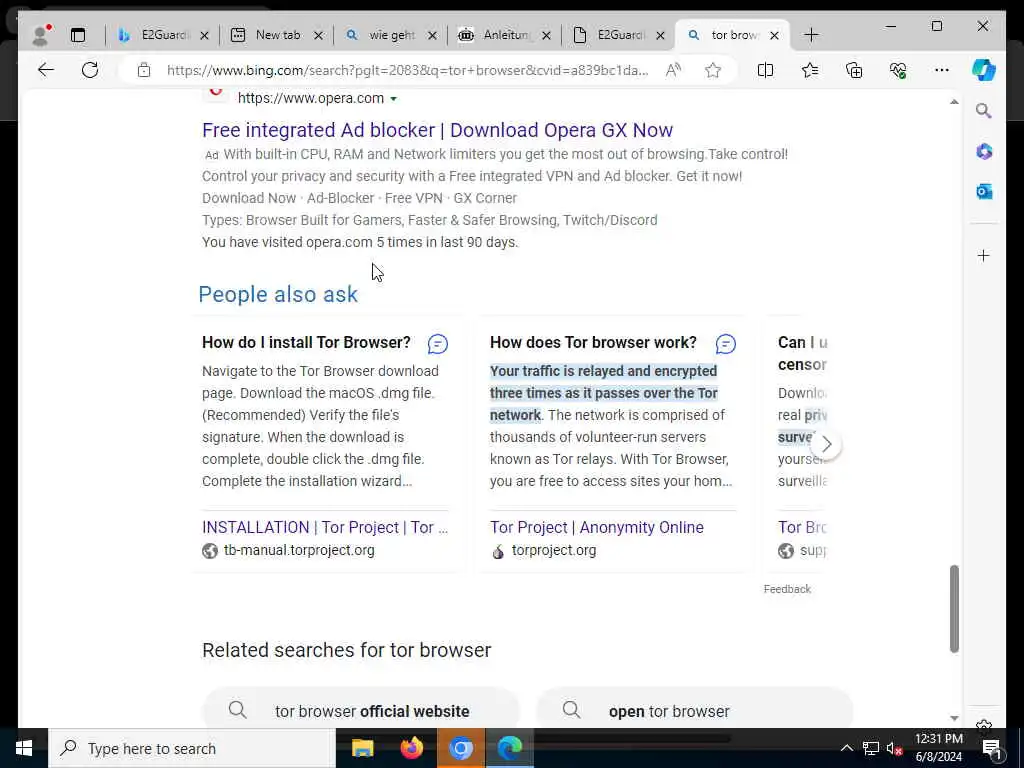This screenshot has width=1024, height=768.
Task: Open Tor Project Anonymity Online link
Action: click(x=597, y=527)
